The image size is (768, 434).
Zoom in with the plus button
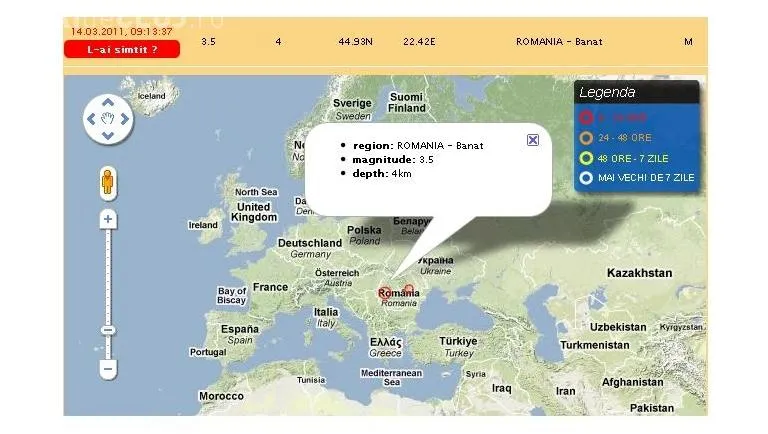(x=108, y=219)
